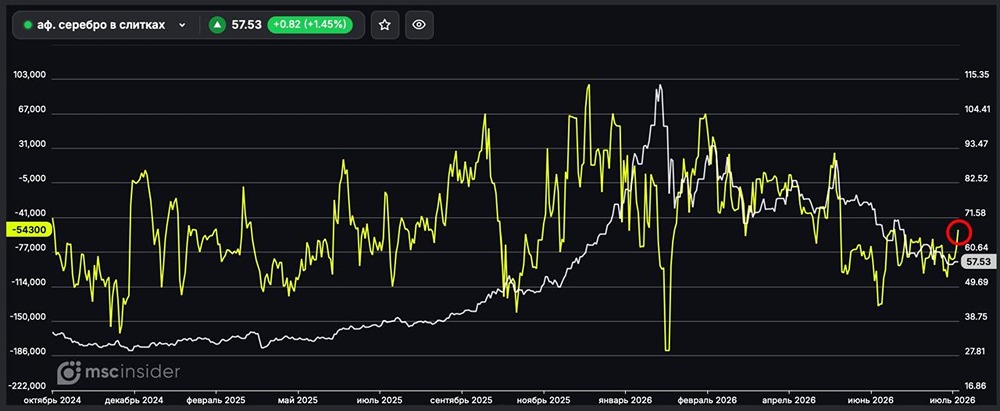Click the 82.52 right axis label
Screen dimensions: 1000x411
(976, 179)
